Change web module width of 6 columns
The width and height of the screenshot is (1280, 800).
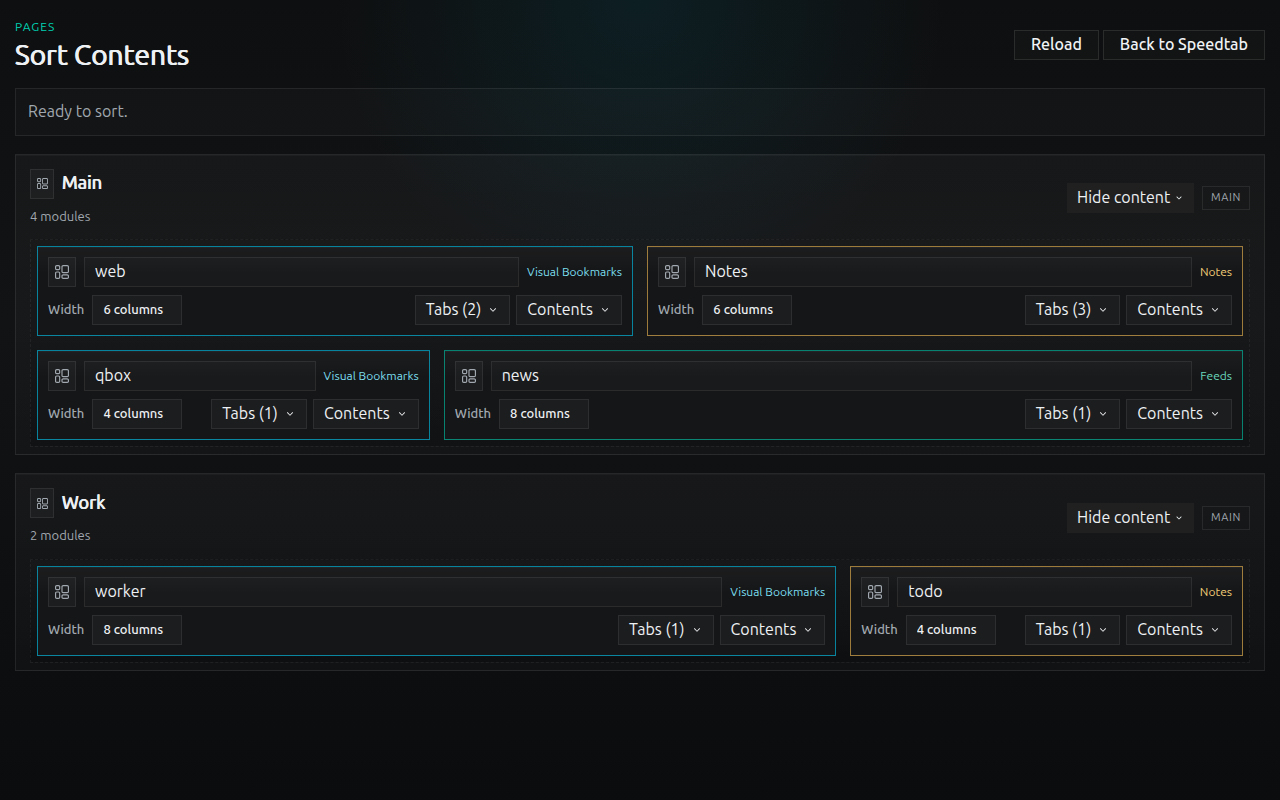click(x=137, y=310)
